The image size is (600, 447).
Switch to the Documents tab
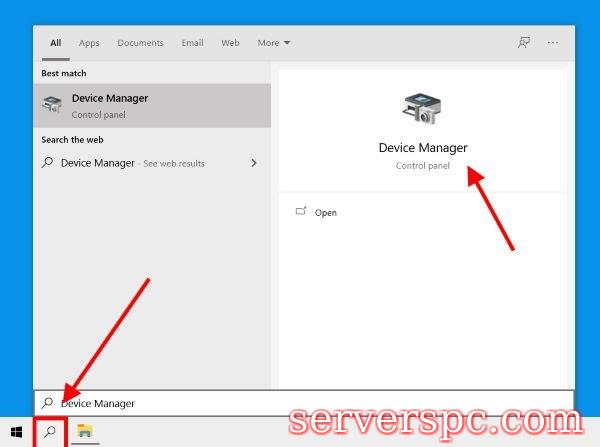point(140,43)
